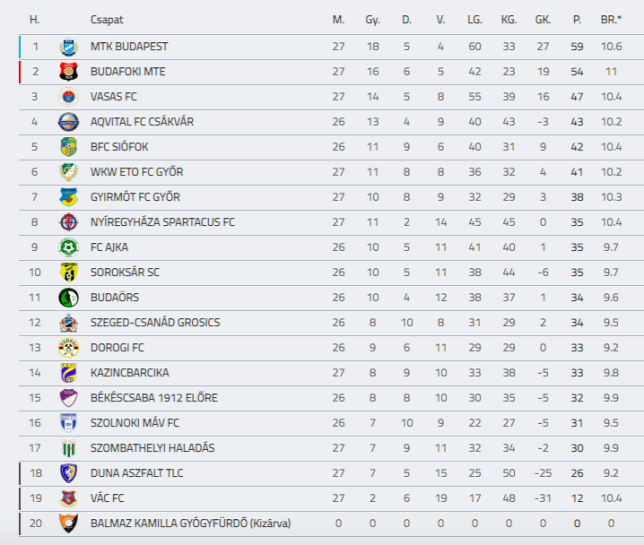
Task: Open the Nyíregyháza Spartacus FC team name
Action: tap(163, 222)
